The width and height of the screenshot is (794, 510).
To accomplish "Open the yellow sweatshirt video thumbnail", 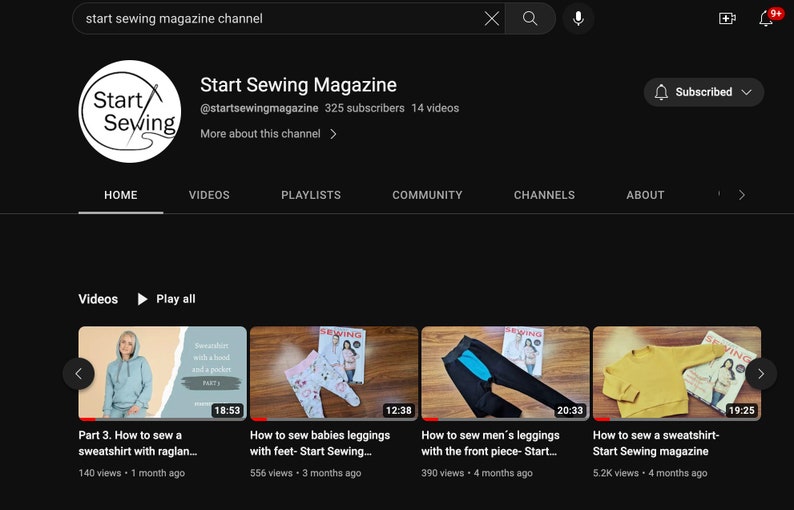I will point(677,373).
